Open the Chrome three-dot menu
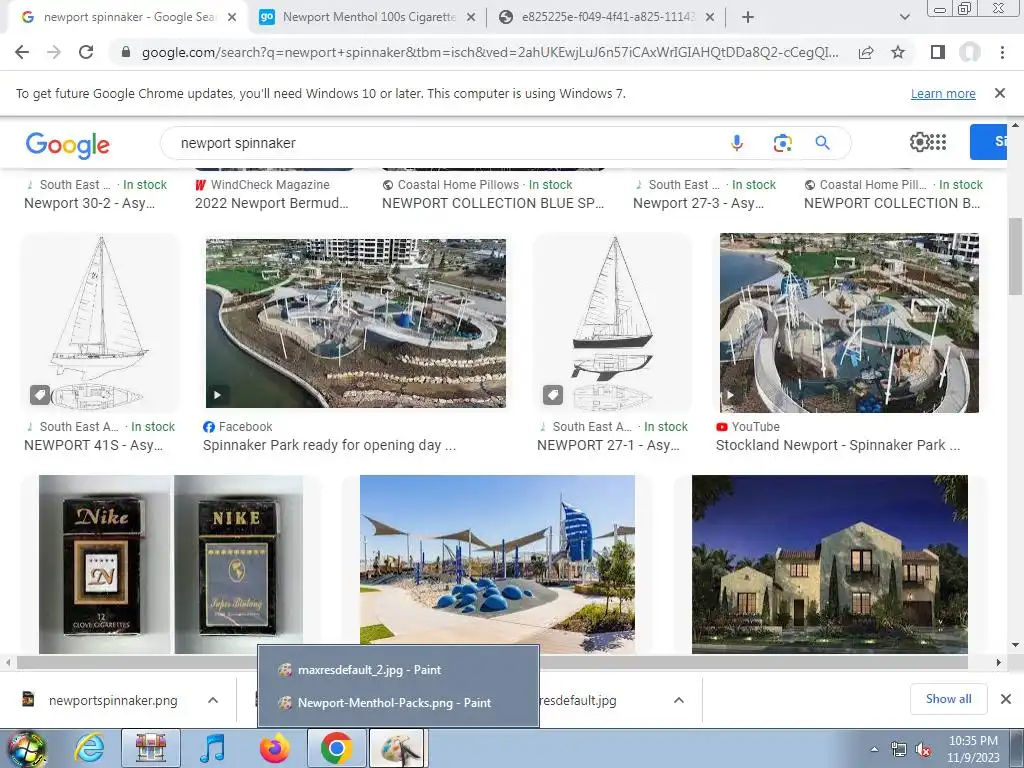The width and height of the screenshot is (1024, 768). (x=1002, y=52)
